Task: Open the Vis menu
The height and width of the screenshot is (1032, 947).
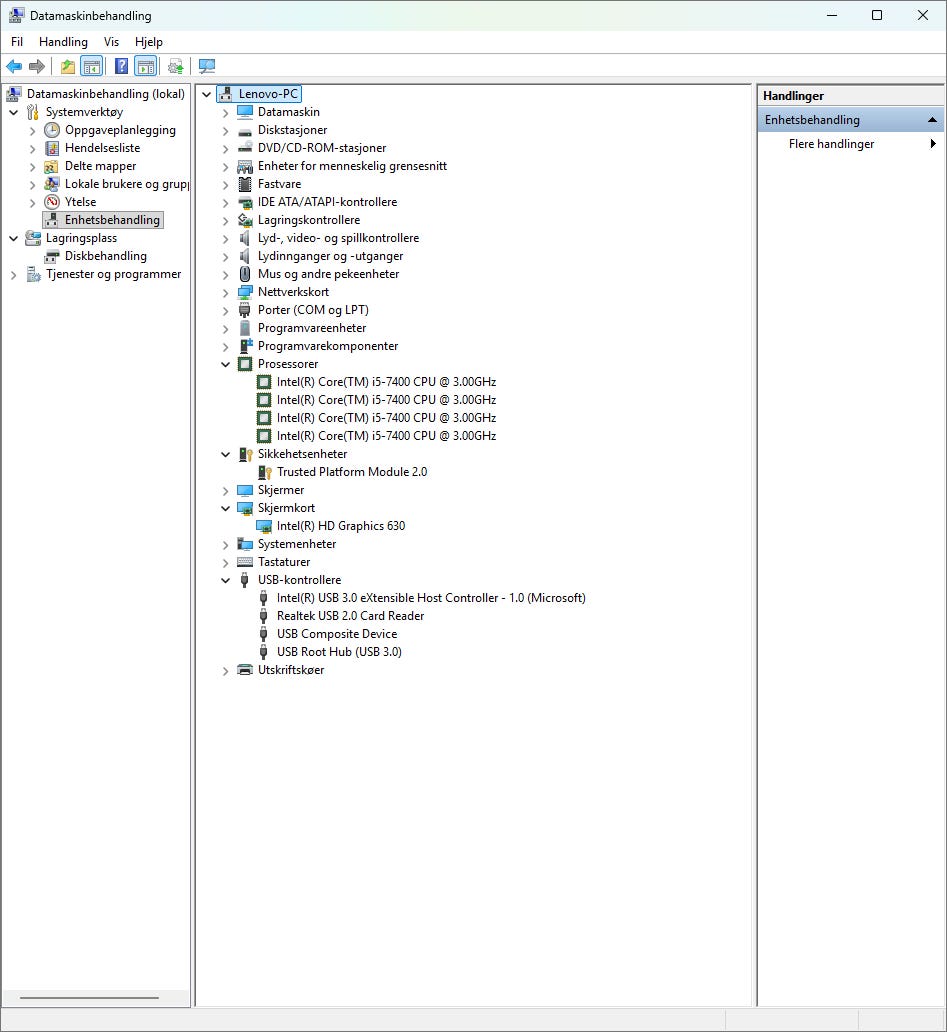Action: pos(111,42)
